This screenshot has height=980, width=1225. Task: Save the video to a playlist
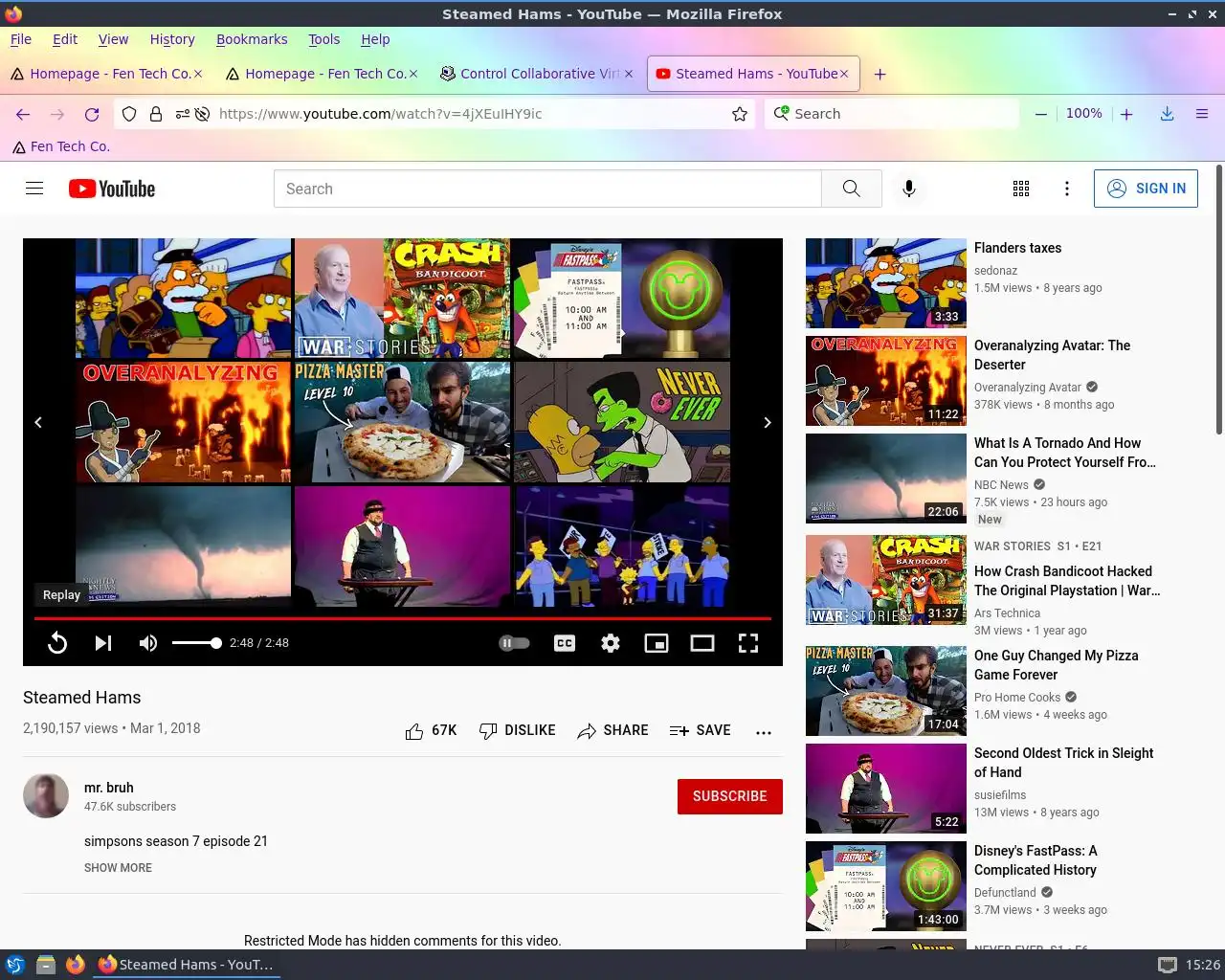[701, 730]
